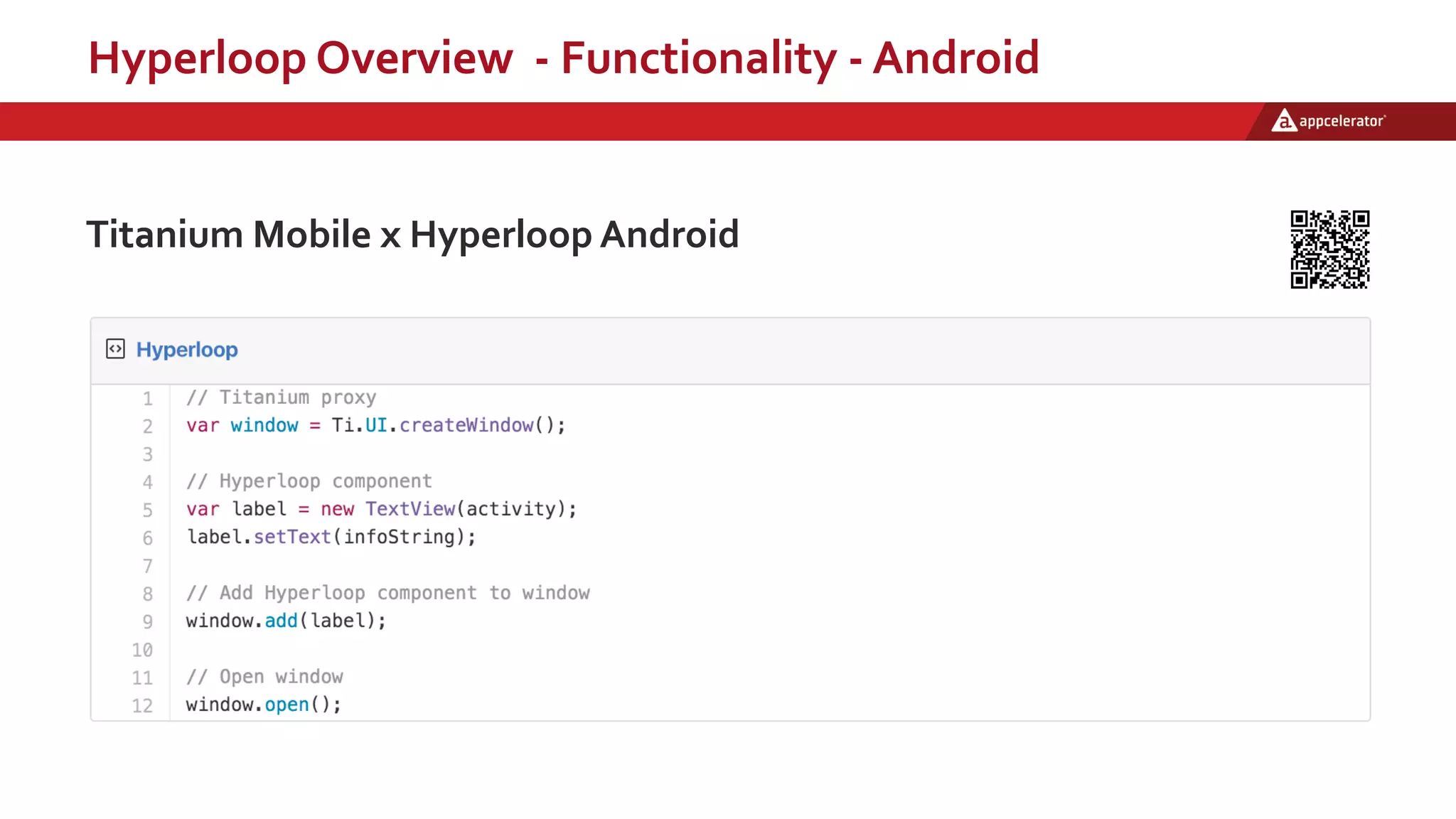The width and height of the screenshot is (1456, 819).
Task: Click the Appcelerator logo in red bar
Action: tap(1283, 121)
